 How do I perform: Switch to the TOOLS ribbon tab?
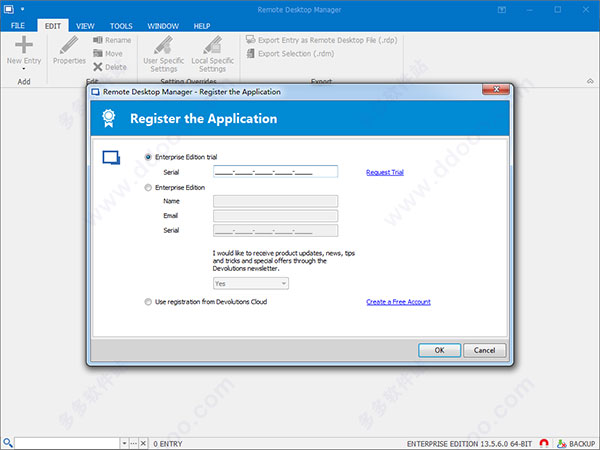(x=121, y=26)
